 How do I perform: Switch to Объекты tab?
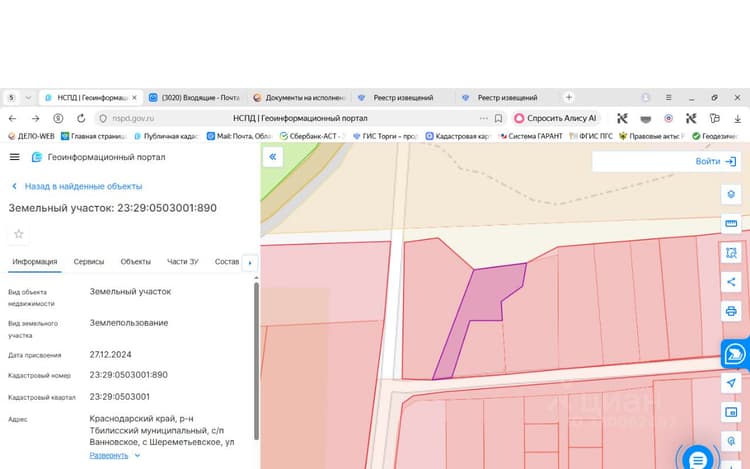[x=135, y=262]
